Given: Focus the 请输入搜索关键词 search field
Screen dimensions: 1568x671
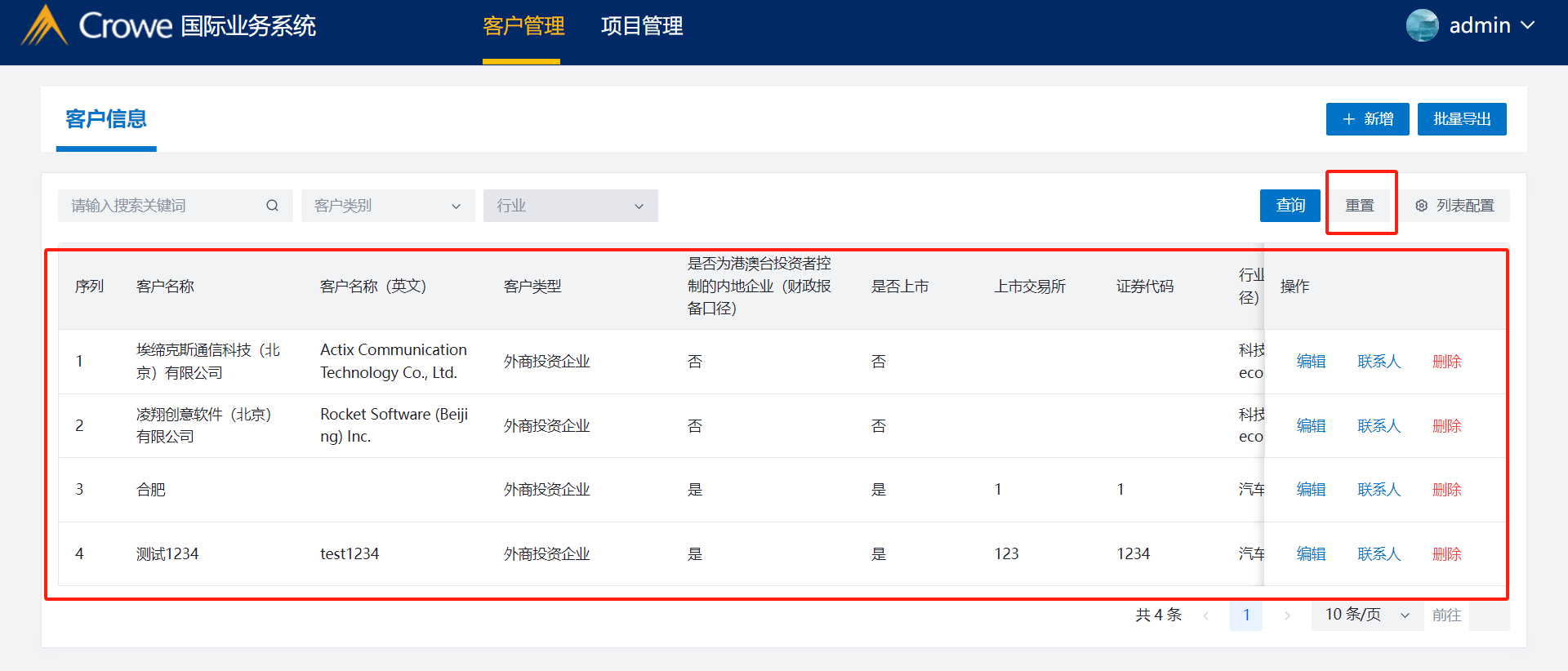Looking at the screenshot, I should point(175,206).
